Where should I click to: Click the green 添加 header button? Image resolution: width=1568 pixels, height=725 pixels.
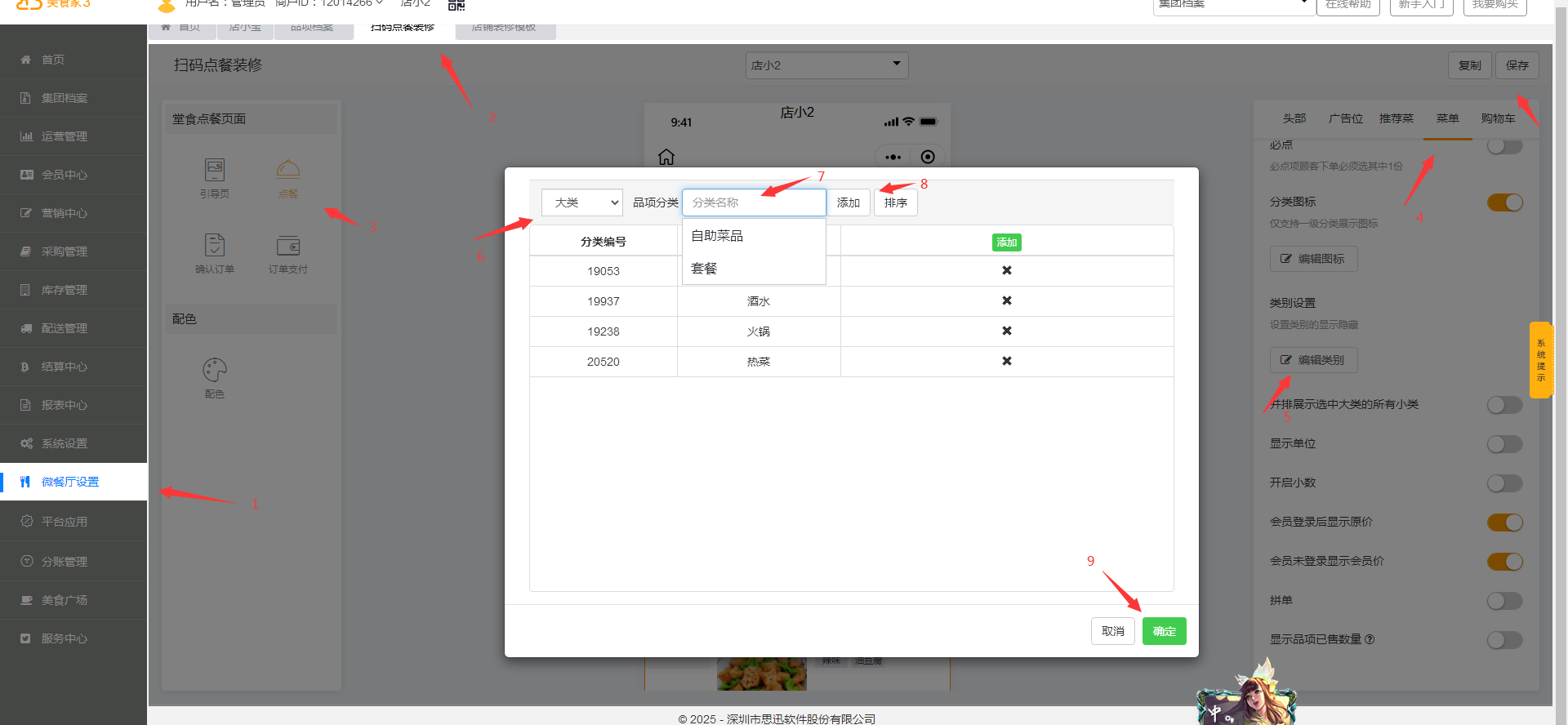click(x=1006, y=242)
